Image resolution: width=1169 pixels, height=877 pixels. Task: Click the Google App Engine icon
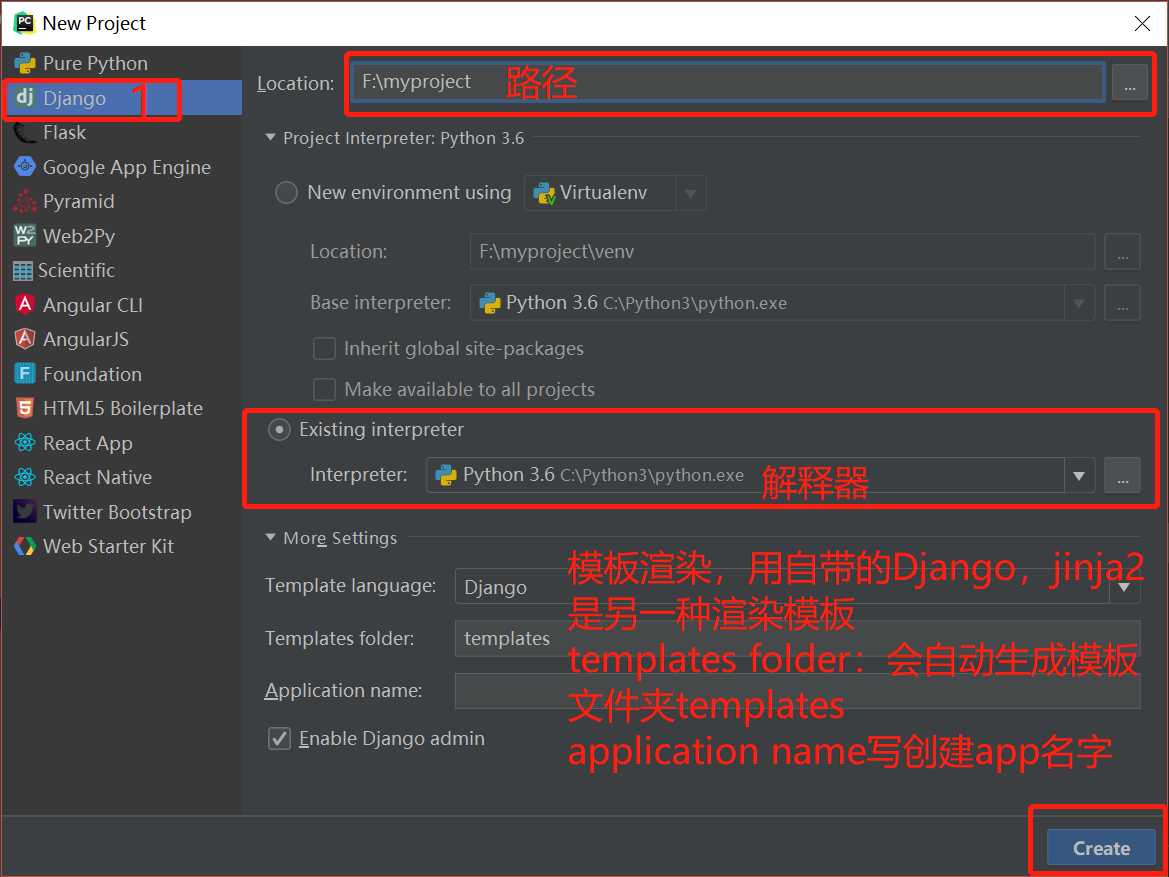[x=25, y=167]
